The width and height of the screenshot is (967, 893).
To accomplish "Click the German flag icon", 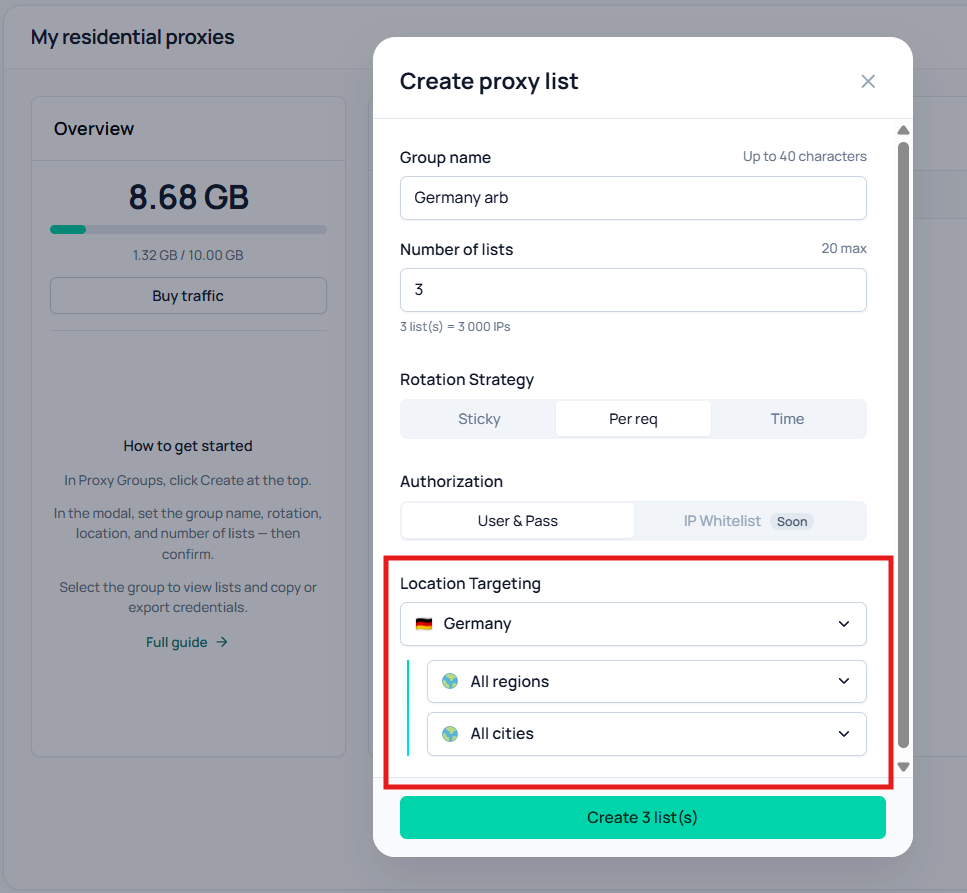I will (x=424, y=624).
